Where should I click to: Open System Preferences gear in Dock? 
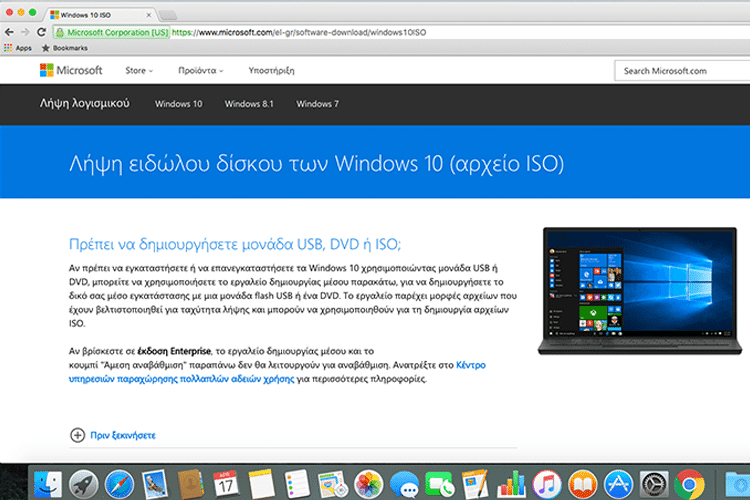click(x=654, y=484)
